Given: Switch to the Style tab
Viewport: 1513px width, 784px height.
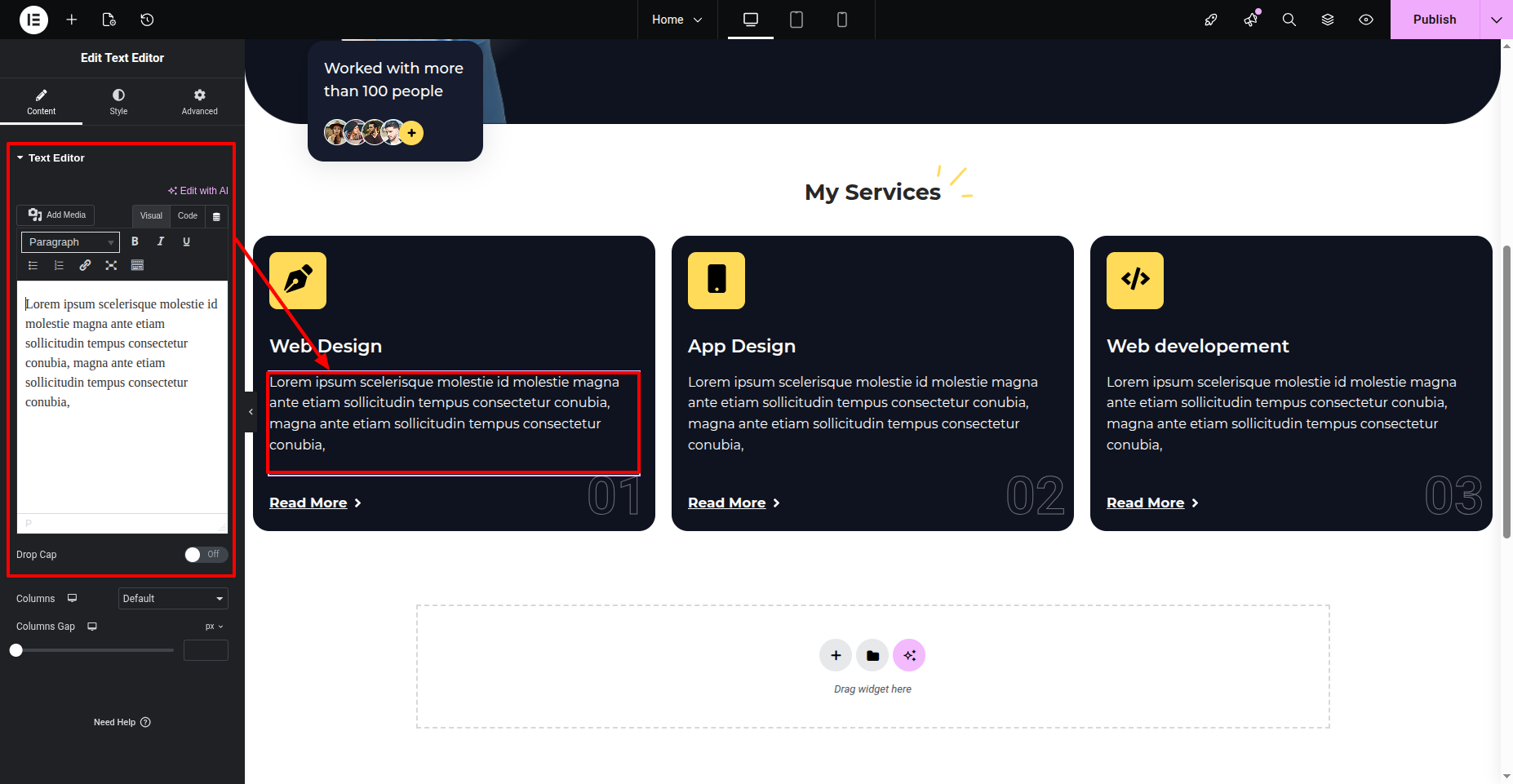Looking at the screenshot, I should [x=118, y=101].
